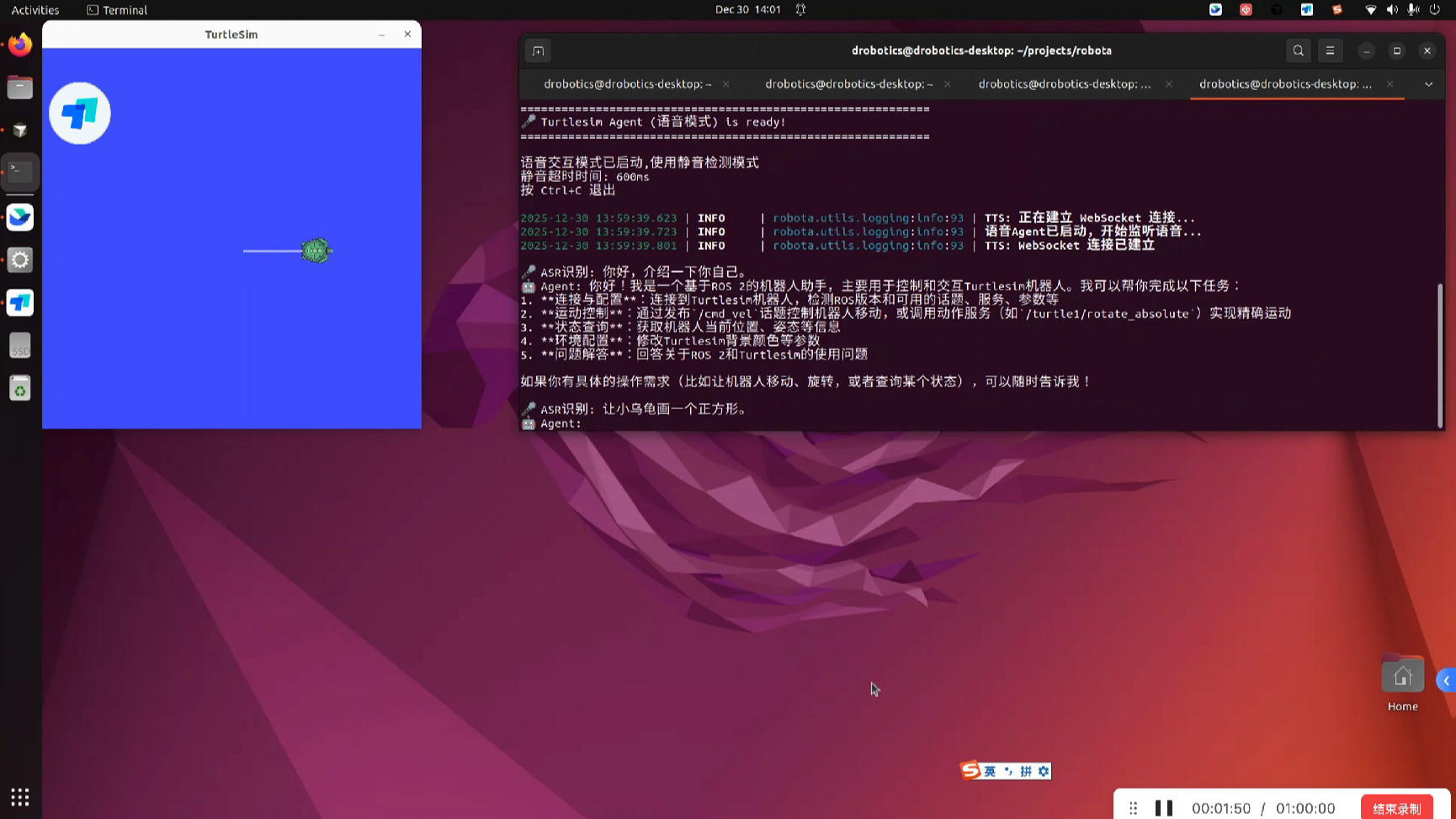Image resolution: width=1456 pixels, height=819 pixels.
Task: Open the Trash in the dock
Action: click(20, 389)
